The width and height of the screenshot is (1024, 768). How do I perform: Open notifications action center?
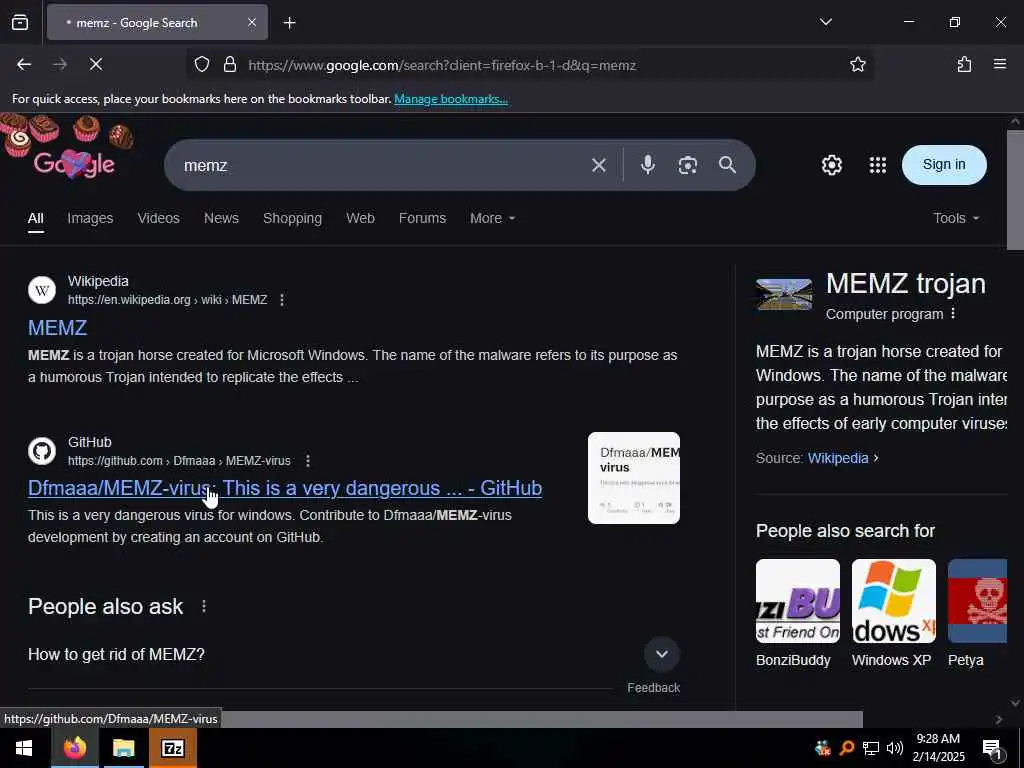tap(992, 749)
